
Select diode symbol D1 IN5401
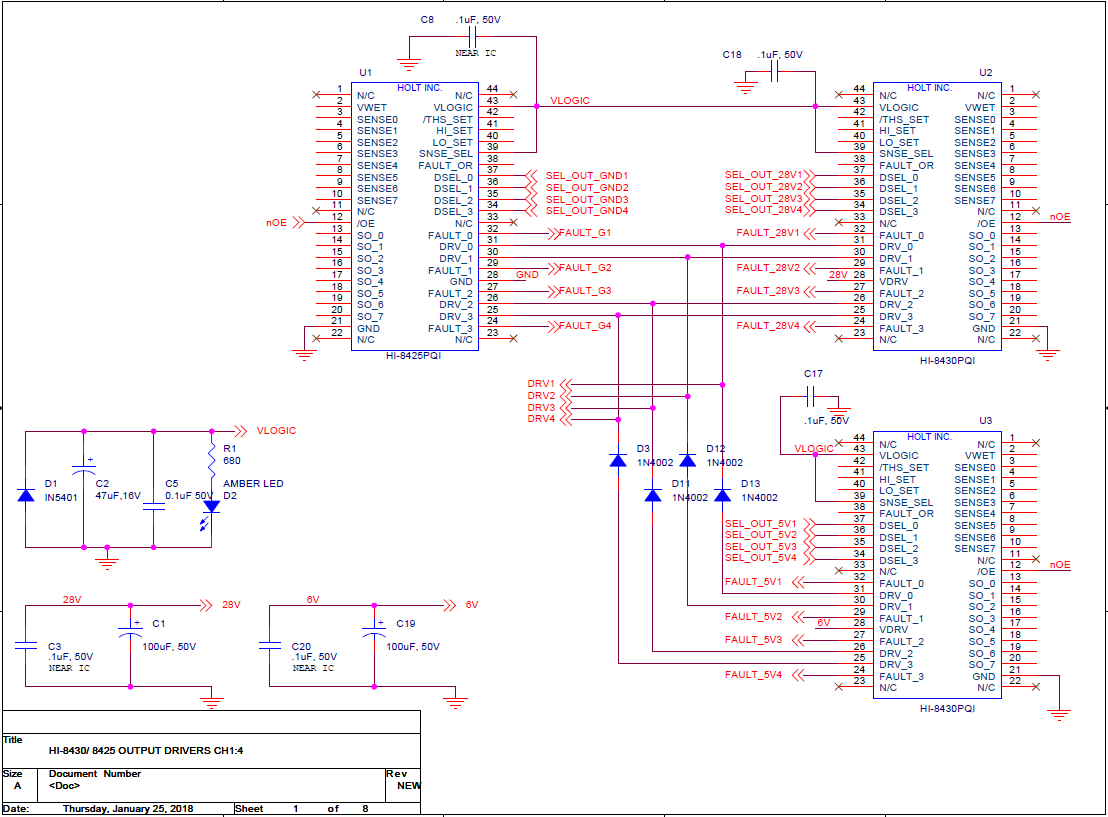tap(25, 495)
